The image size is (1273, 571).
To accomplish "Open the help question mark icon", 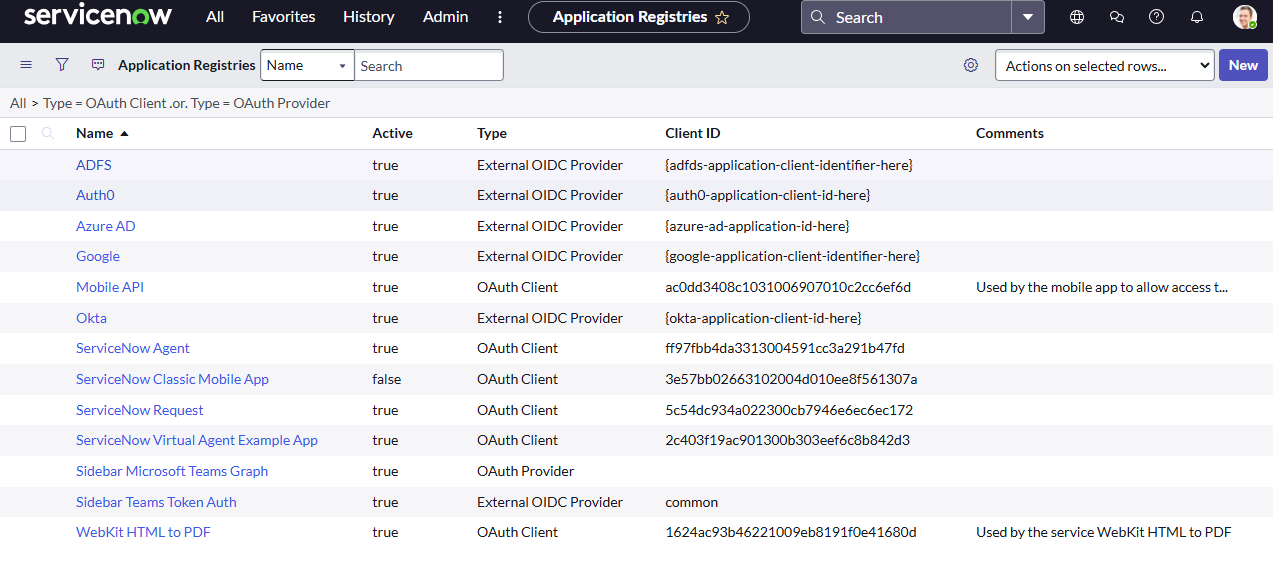I will (1157, 17).
